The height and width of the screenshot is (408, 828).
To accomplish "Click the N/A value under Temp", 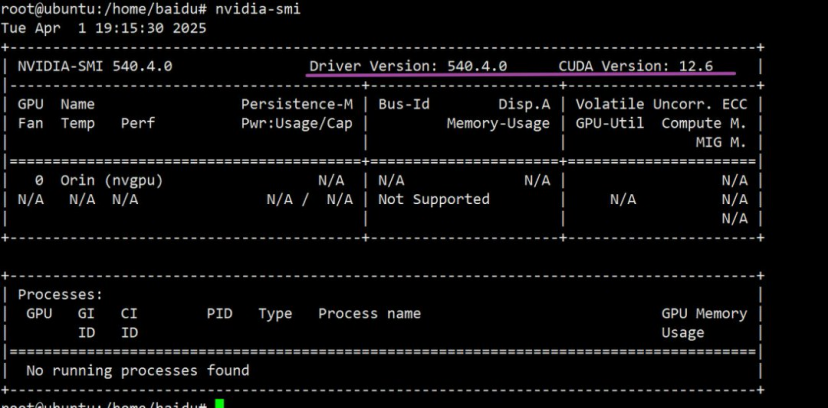I will point(82,200).
